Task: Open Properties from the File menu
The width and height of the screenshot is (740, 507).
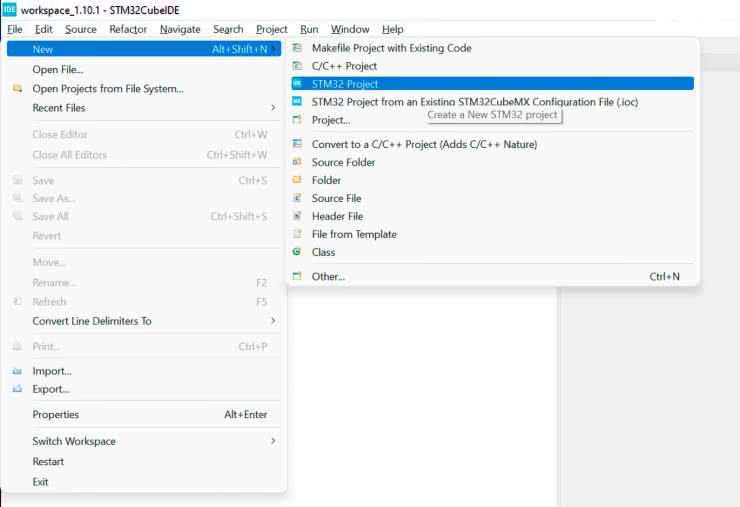Action: point(55,414)
